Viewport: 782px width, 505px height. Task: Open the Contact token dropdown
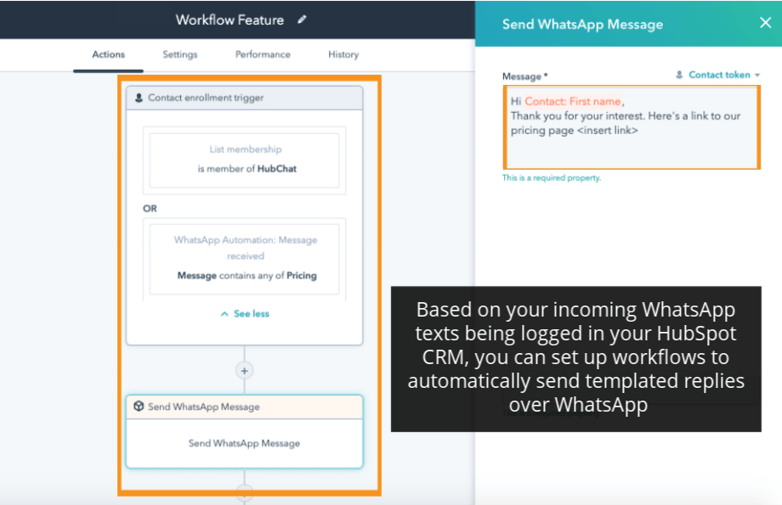coord(719,75)
